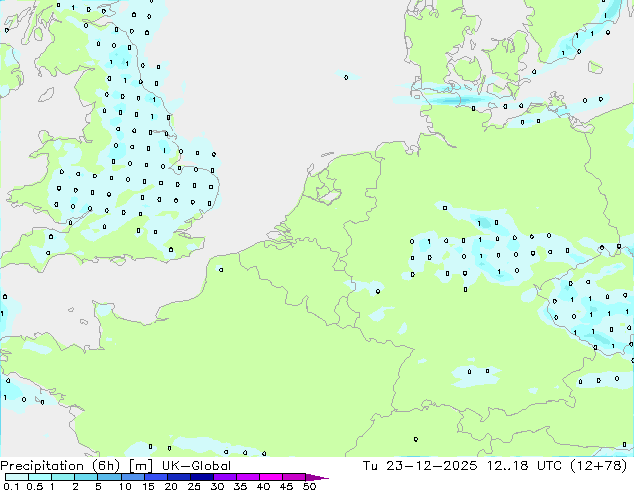Screen dimensions: 634x490
Task: Select the 35–40 violet legend swatch
Action: click(x=248, y=477)
